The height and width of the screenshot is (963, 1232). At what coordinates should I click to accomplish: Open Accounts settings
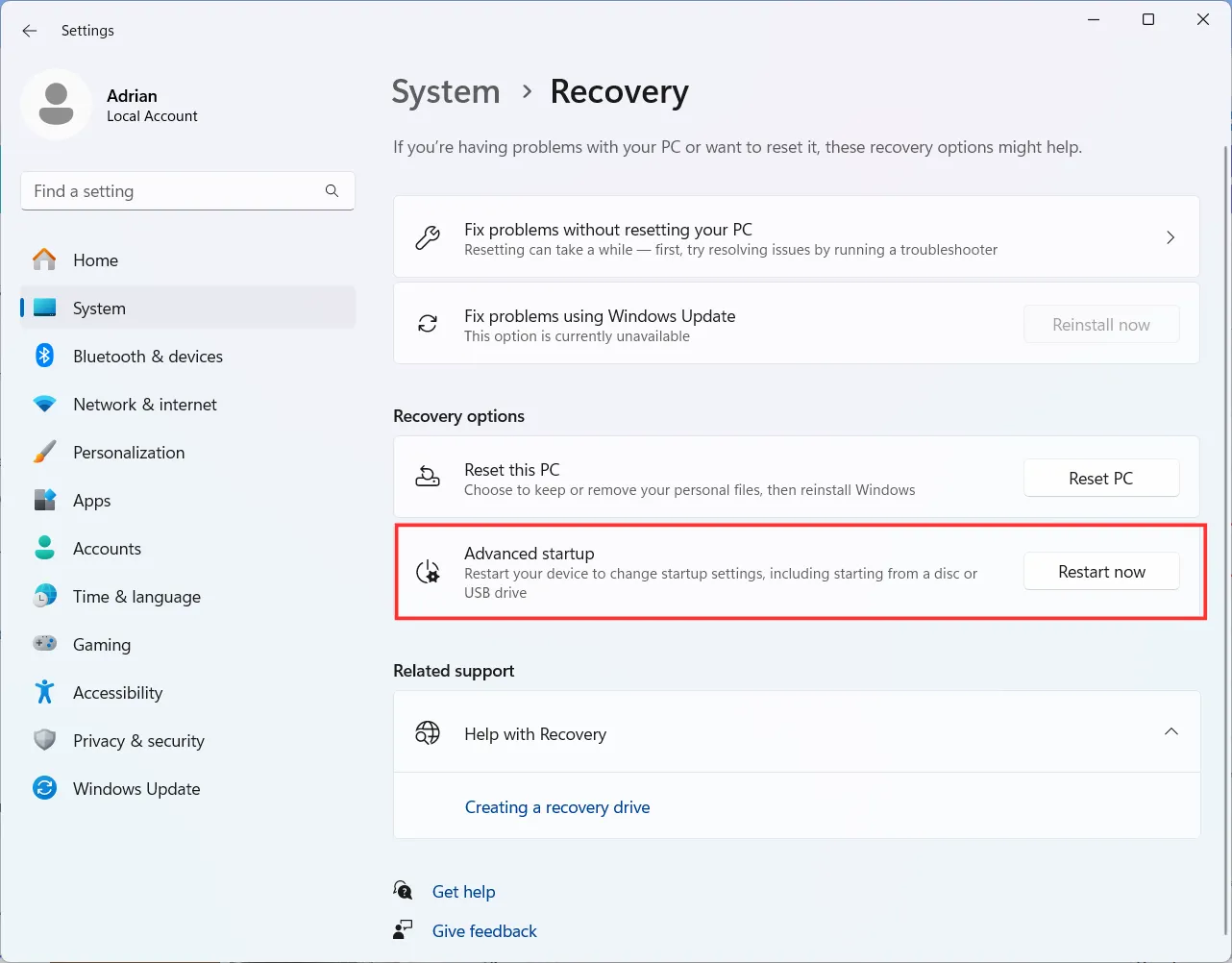(x=188, y=548)
